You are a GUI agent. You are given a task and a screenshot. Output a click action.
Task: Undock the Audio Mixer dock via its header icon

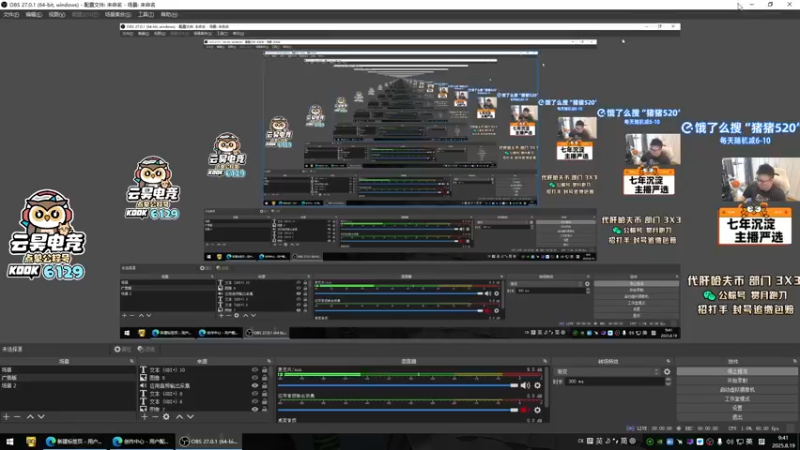coord(545,361)
